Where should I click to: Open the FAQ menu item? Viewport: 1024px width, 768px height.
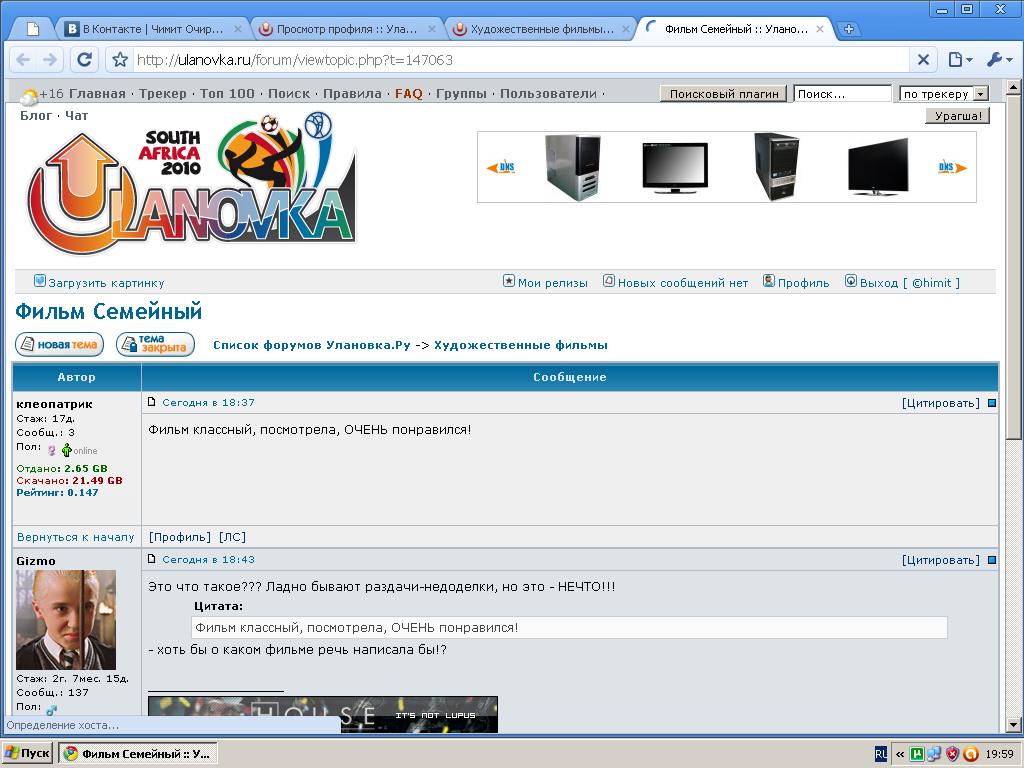408,93
